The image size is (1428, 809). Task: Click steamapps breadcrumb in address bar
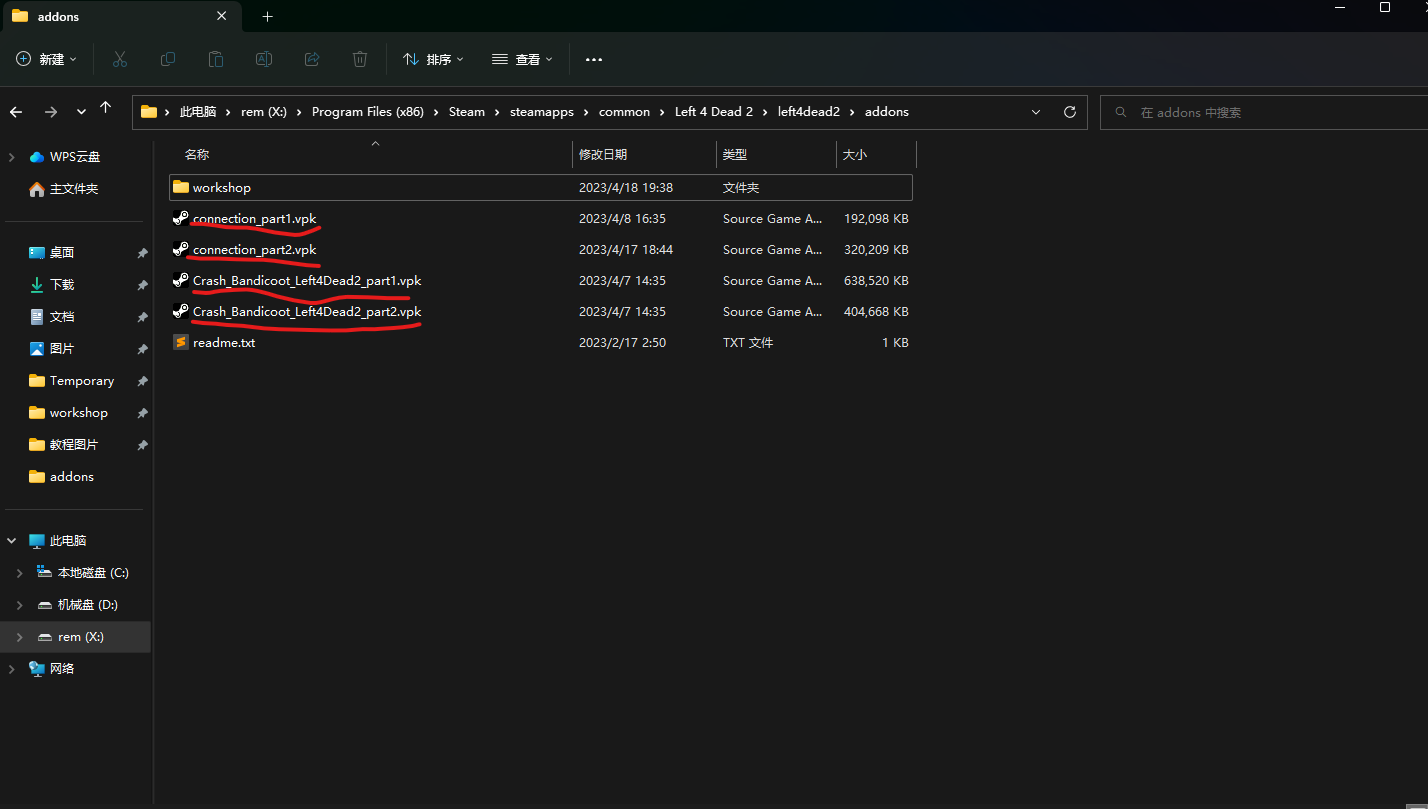click(542, 112)
